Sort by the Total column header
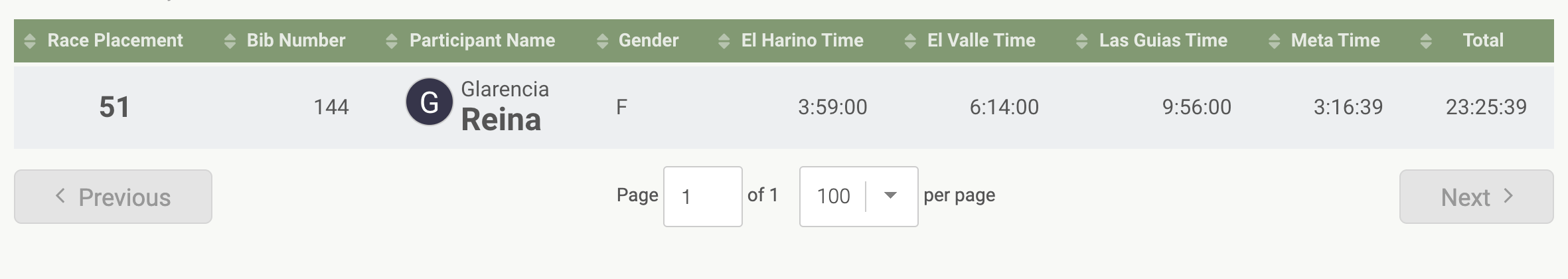Screen dimensions: 1568x279 click(x=1482, y=41)
